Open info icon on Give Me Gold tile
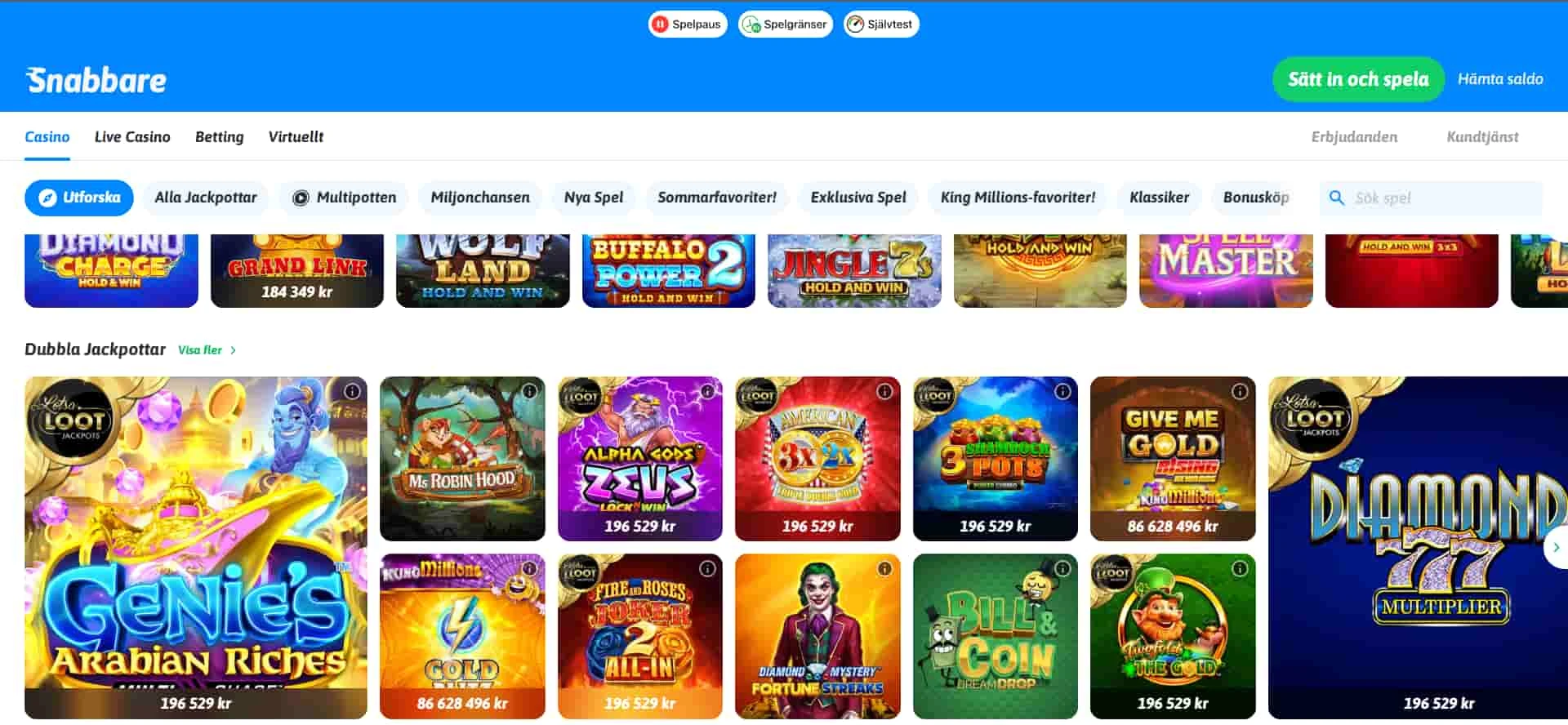Image resolution: width=1568 pixels, height=725 pixels. (1240, 392)
